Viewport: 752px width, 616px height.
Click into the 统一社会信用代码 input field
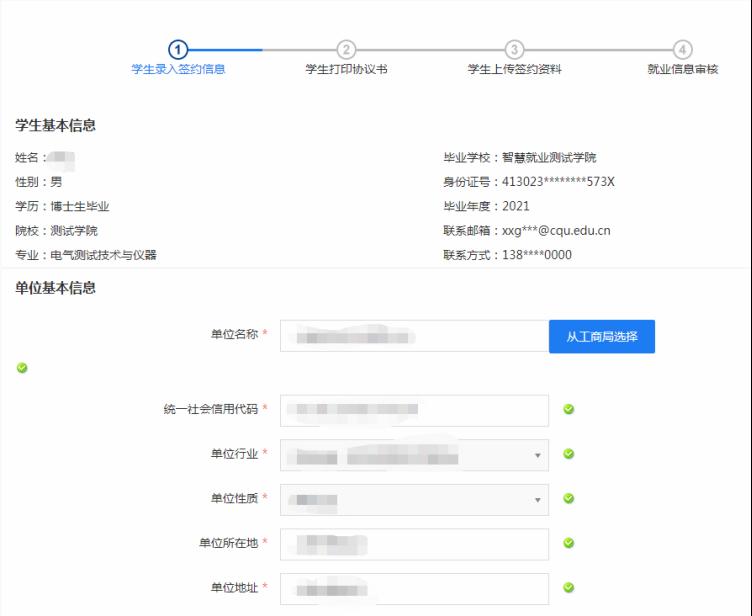414,410
